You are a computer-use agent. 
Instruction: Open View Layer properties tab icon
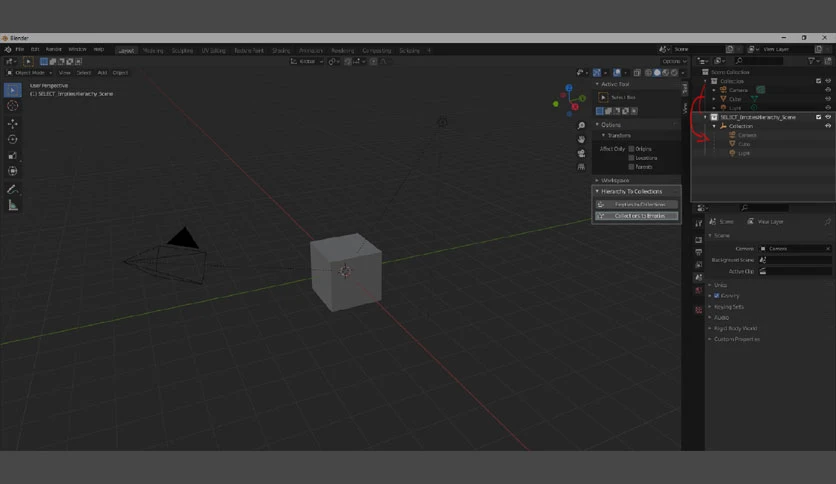tap(698, 265)
